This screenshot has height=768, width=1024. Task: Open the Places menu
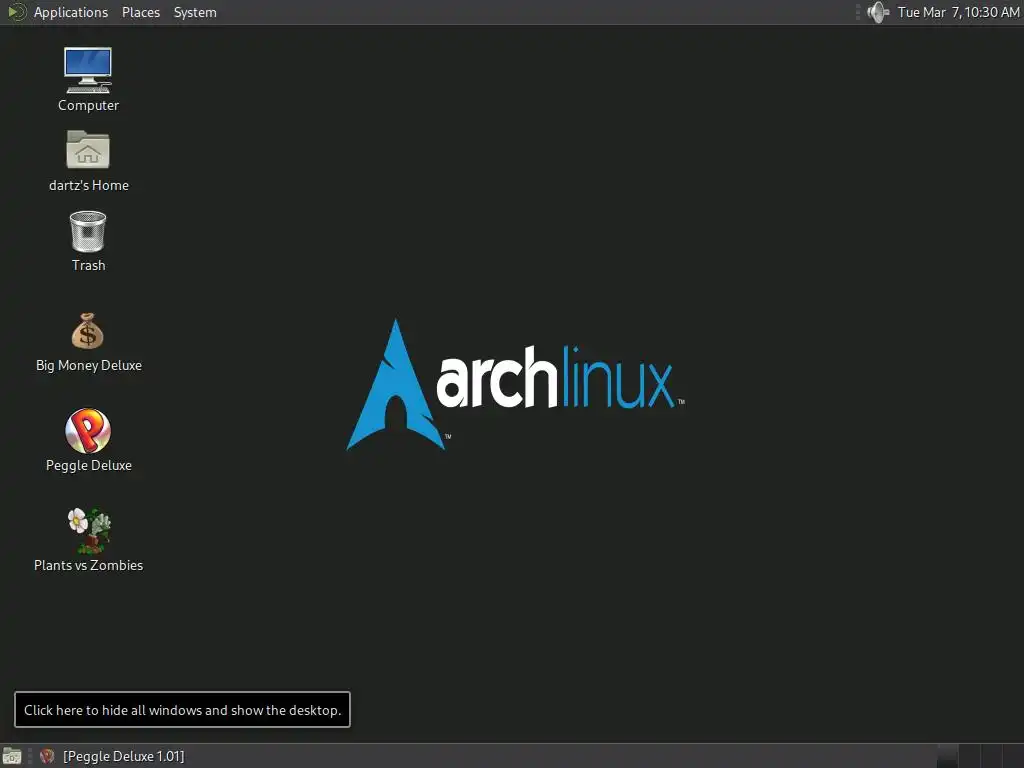coord(141,12)
